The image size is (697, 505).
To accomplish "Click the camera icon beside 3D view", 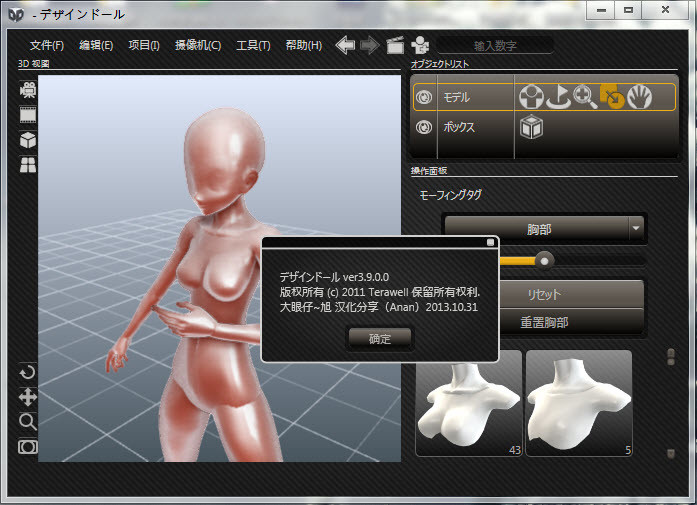I will (x=28, y=90).
